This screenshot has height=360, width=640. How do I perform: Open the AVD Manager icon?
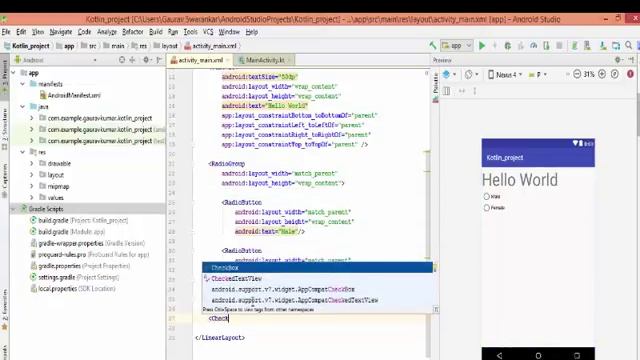587,46
